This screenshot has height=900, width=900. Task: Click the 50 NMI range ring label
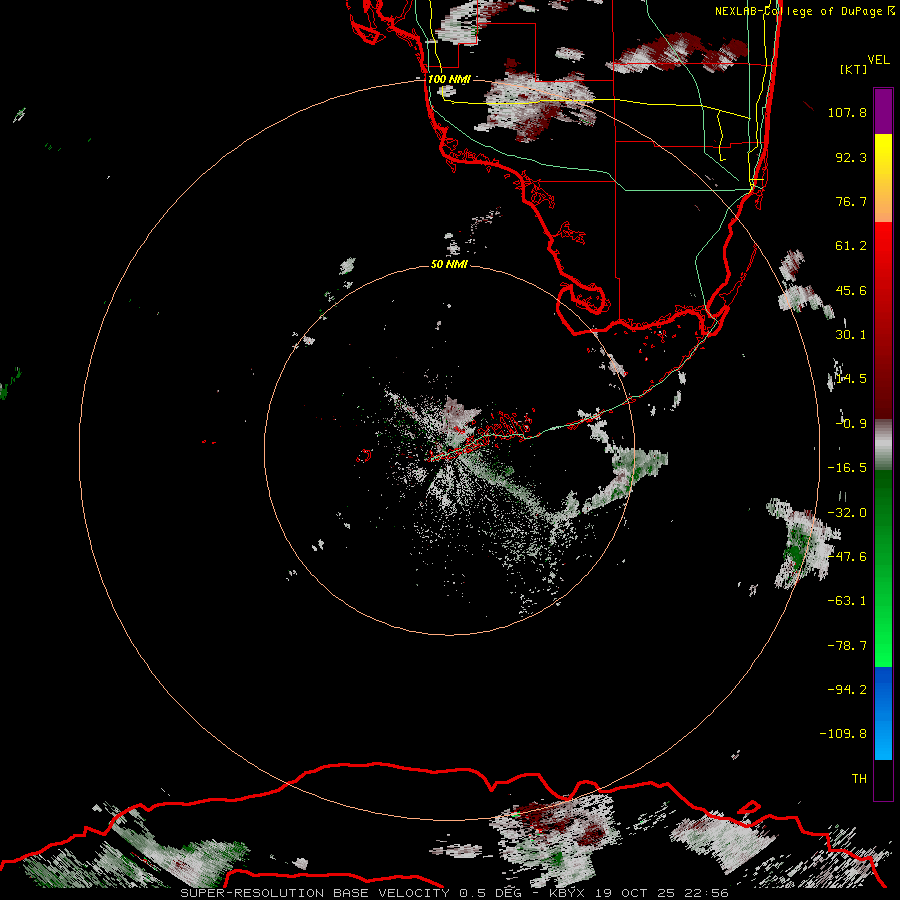click(449, 264)
